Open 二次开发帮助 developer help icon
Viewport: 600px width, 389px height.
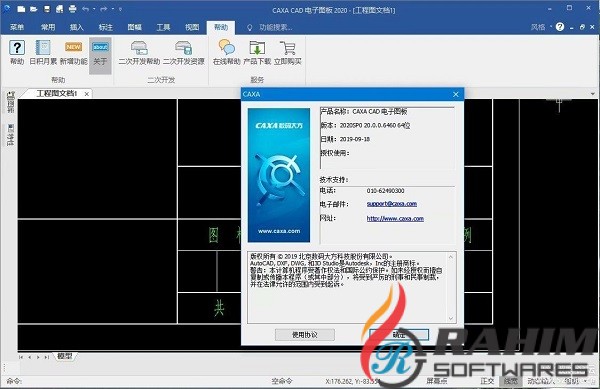[139, 48]
